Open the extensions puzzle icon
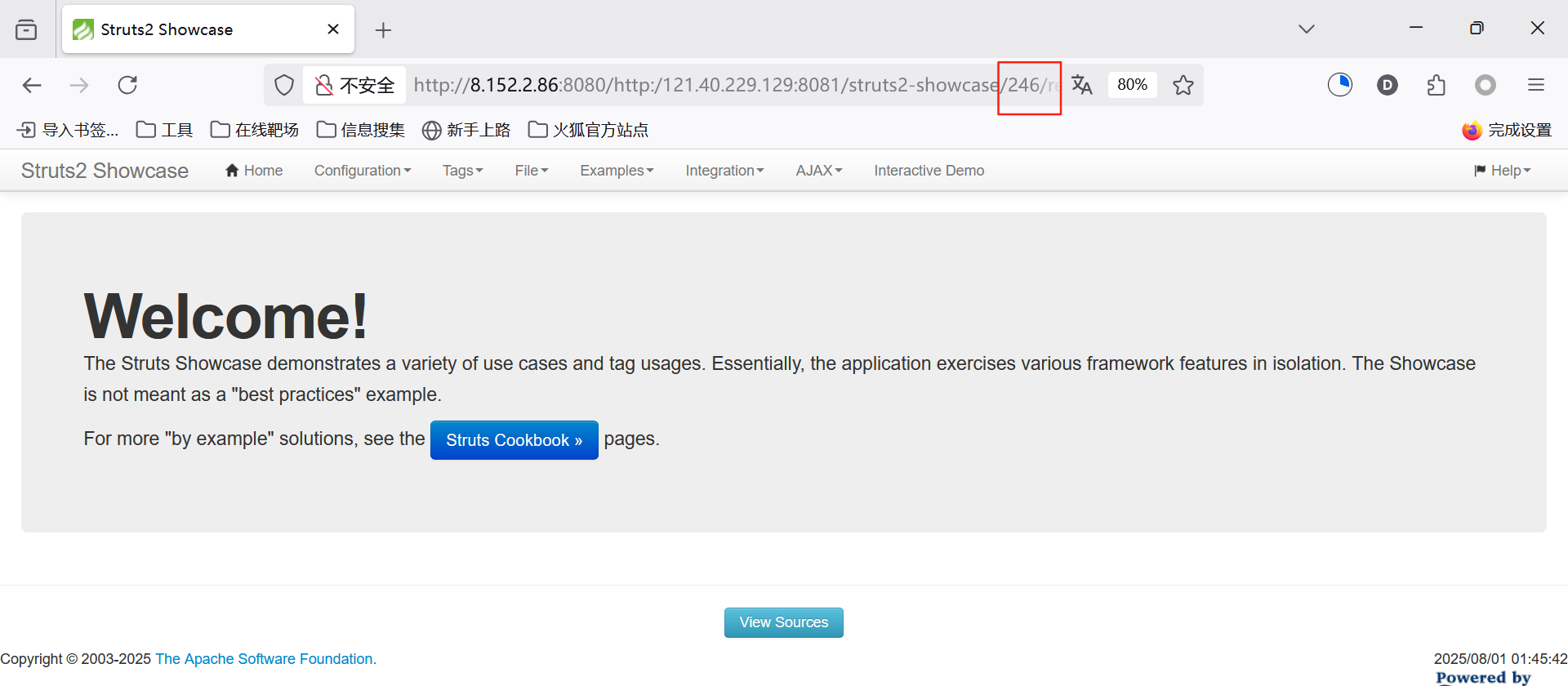 (1437, 85)
